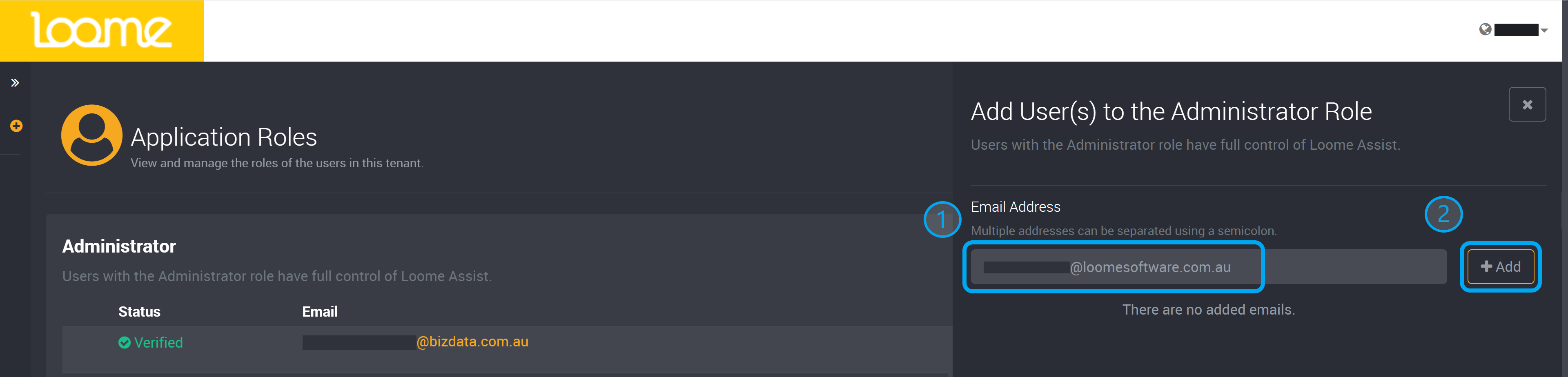This screenshot has width=1568, height=377.
Task: Open the user account dropdown arrow
Action: pyautogui.click(x=1543, y=31)
